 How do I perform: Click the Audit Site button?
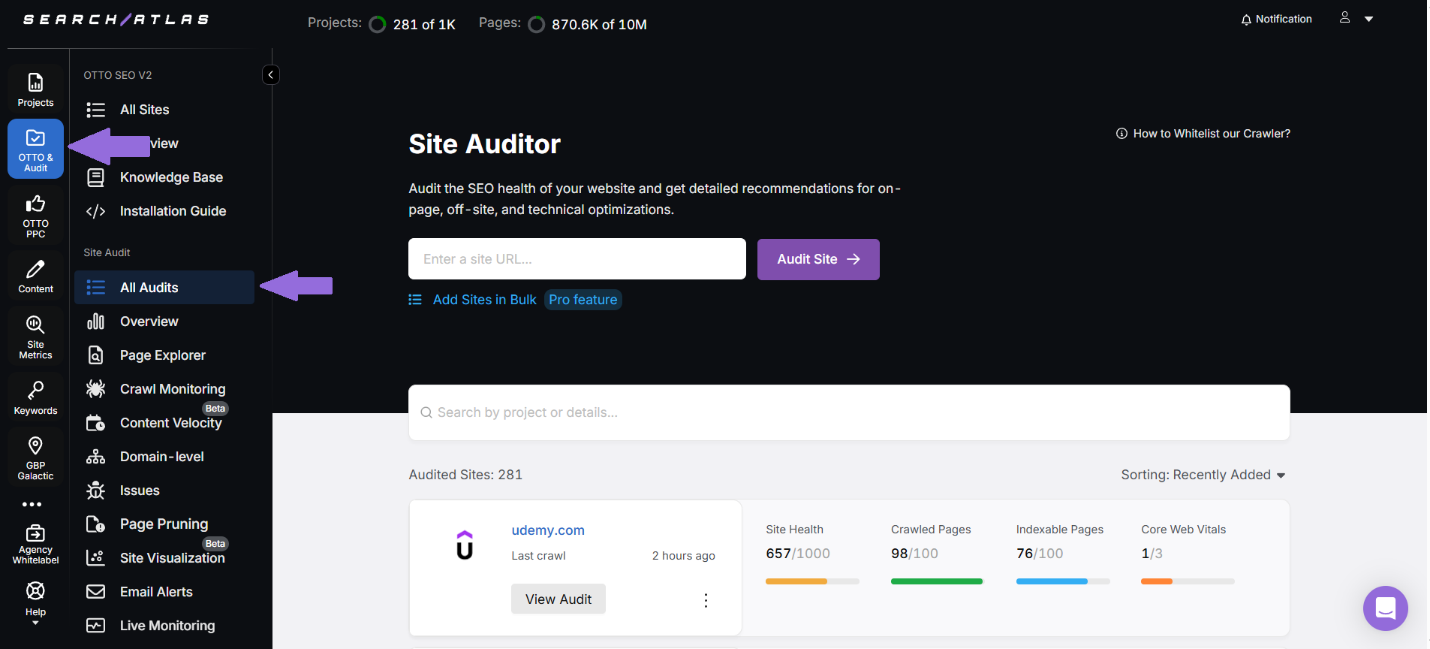[818, 259]
